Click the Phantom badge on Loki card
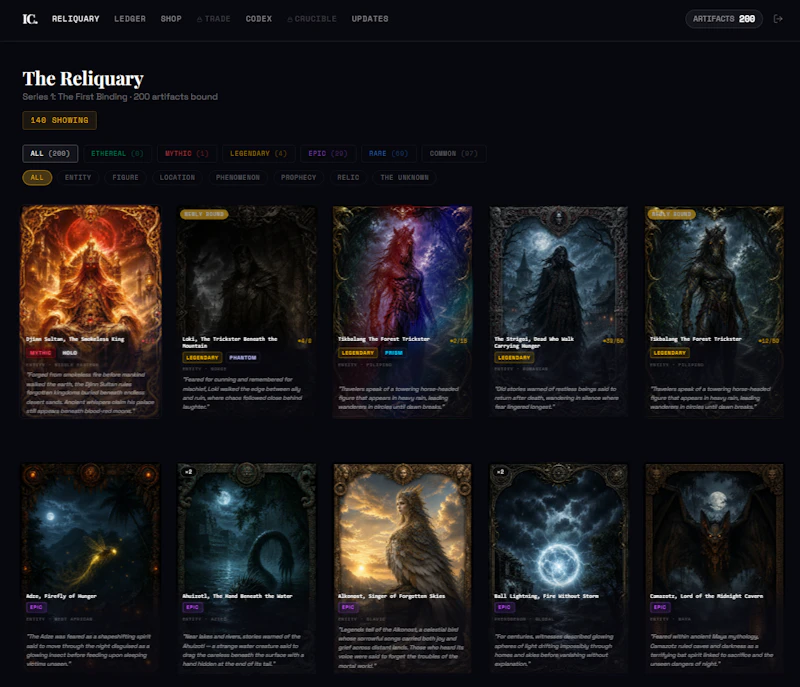This screenshot has height=687, width=800. (x=242, y=358)
